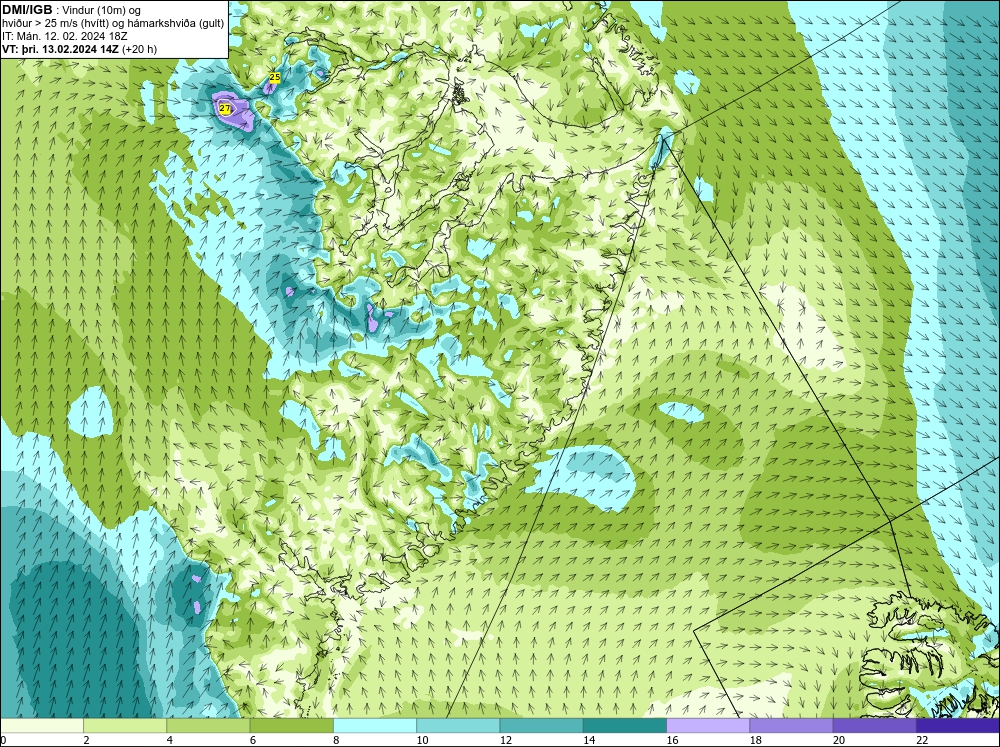This screenshot has width=1000, height=747.
Task: Click the scale label 10
Action: (422, 740)
